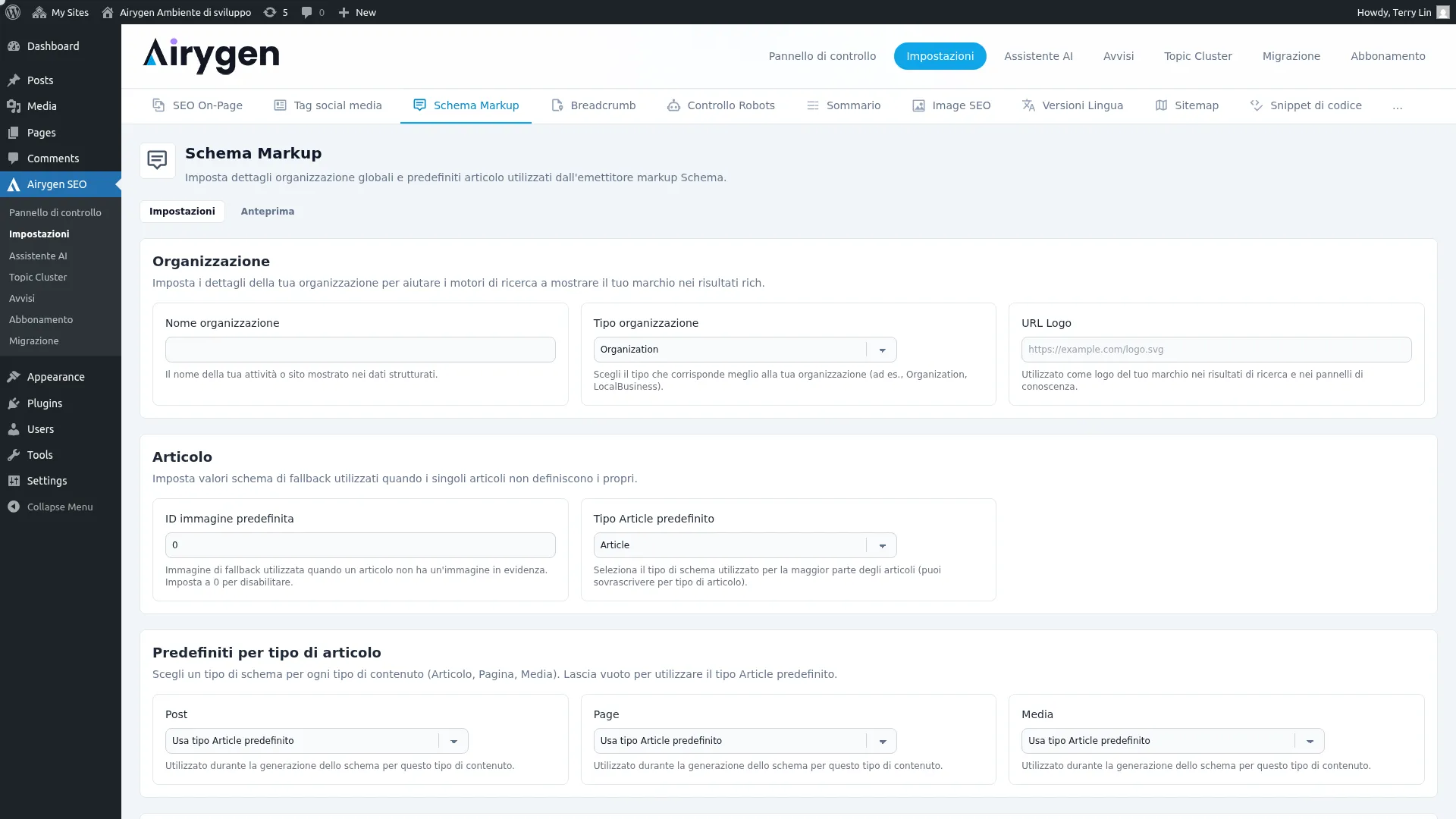The height and width of the screenshot is (819, 1456).
Task: Open the updates refresh icon
Action: [269, 12]
